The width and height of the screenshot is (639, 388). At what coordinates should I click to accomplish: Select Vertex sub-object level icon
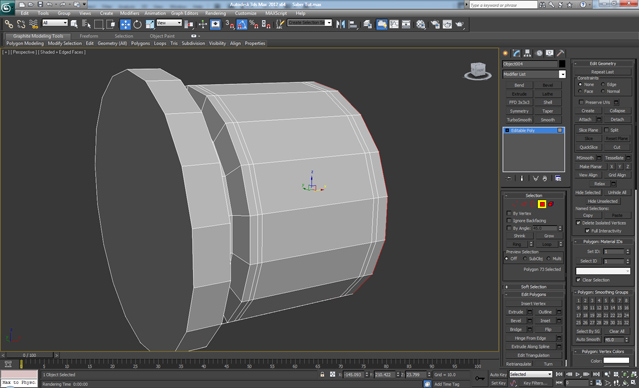click(x=515, y=204)
